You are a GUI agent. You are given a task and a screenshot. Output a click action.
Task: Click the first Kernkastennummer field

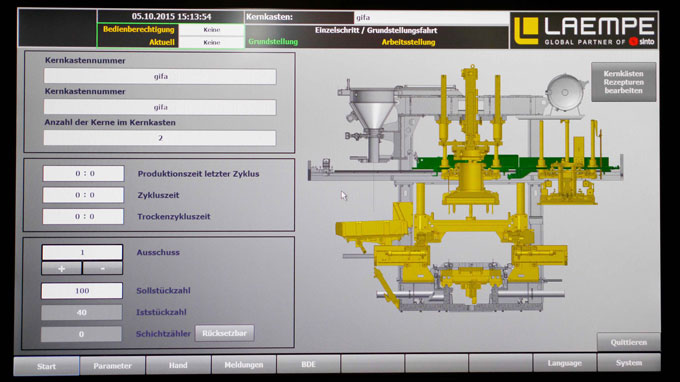[160, 76]
